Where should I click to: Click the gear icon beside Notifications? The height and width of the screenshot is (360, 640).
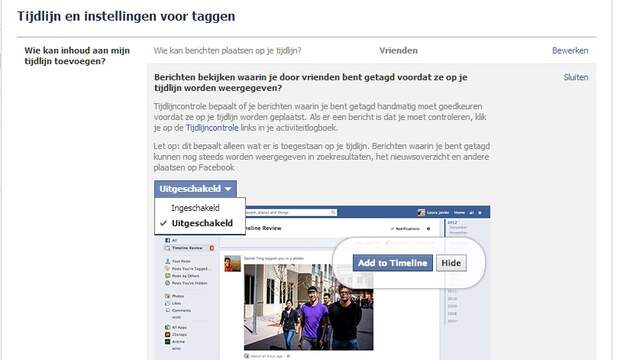tap(428, 229)
